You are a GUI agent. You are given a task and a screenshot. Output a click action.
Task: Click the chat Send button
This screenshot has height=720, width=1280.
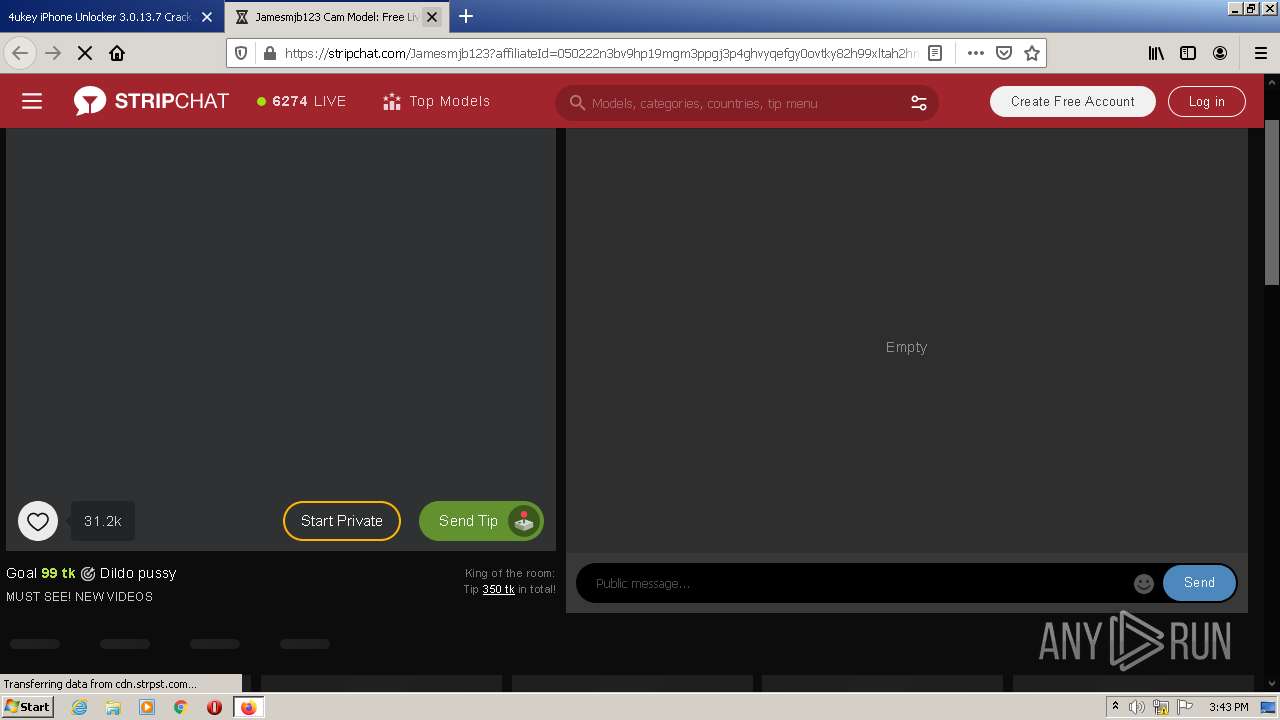click(1199, 583)
